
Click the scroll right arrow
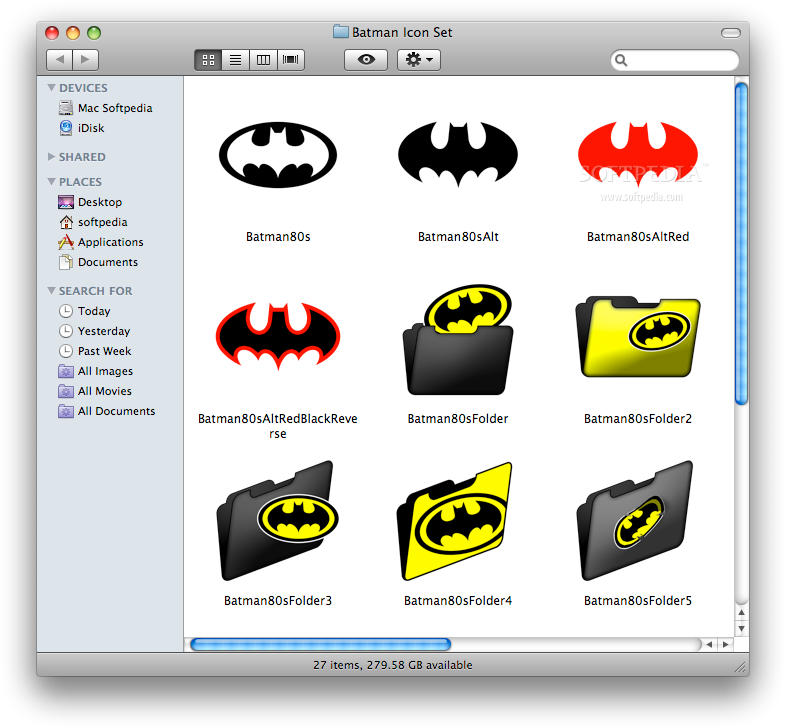click(726, 644)
